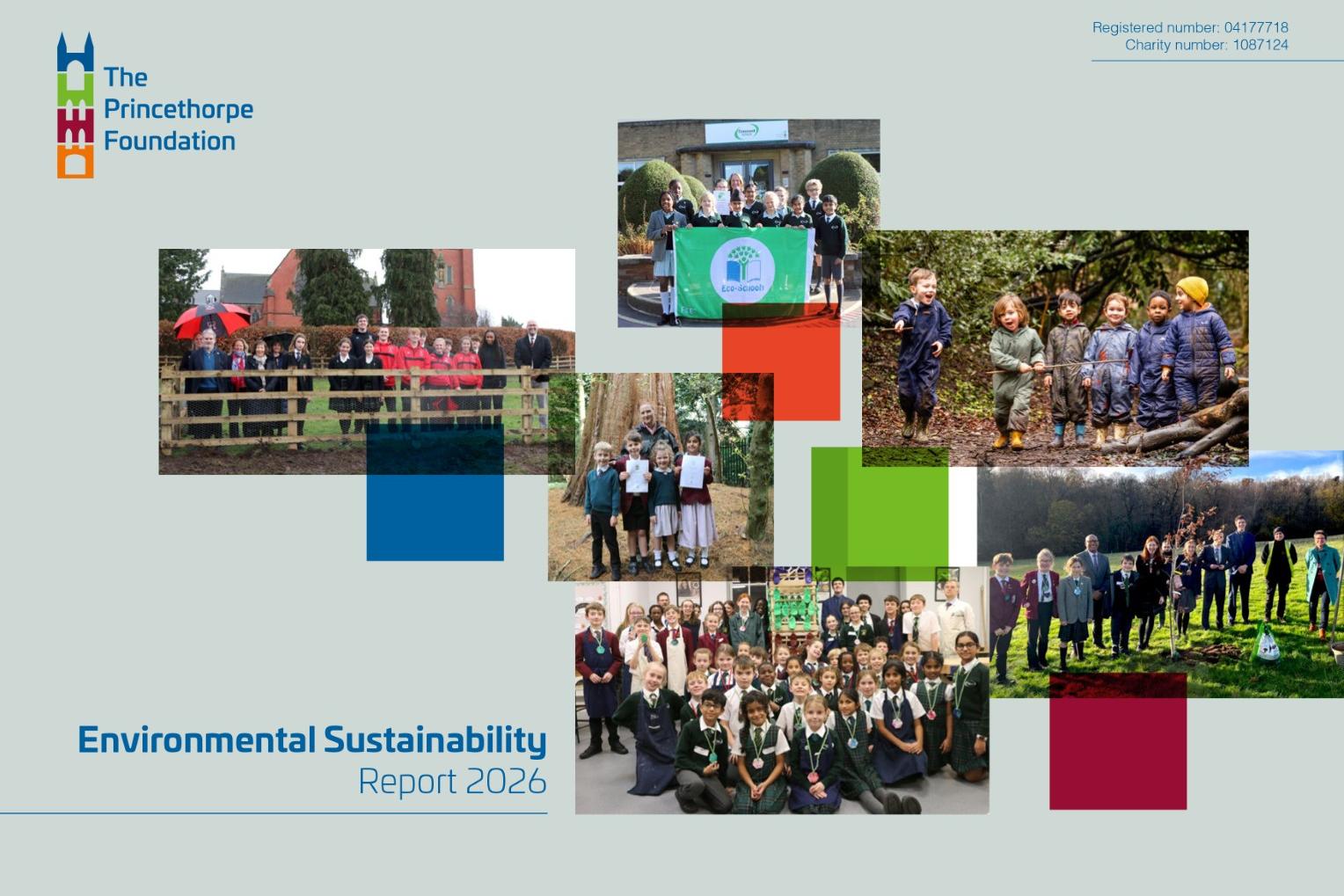Open the photo of children by tree trunk
This screenshot has height=896, width=1344.
(661, 477)
